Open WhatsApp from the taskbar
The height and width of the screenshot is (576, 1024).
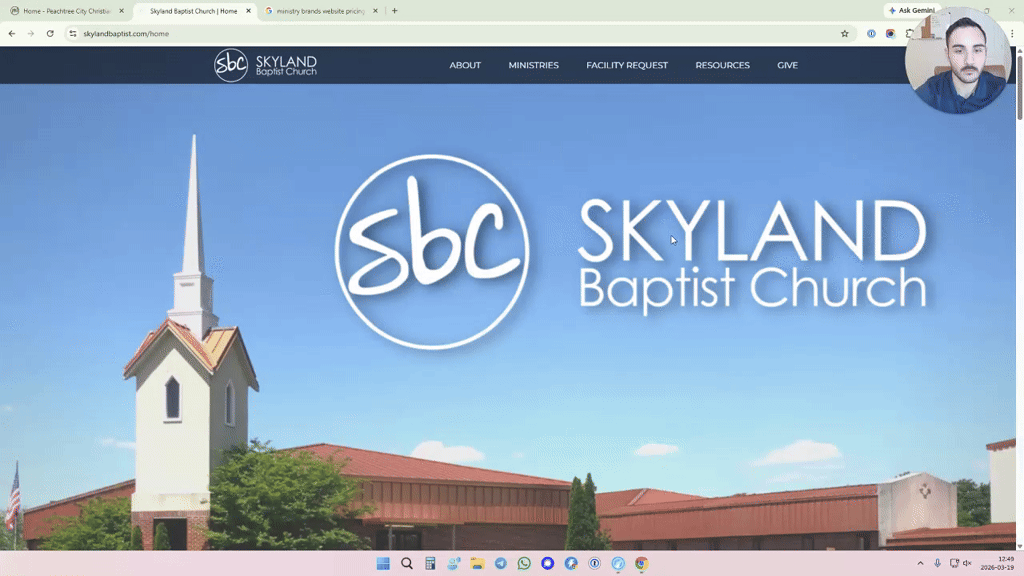[x=524, y=563]
